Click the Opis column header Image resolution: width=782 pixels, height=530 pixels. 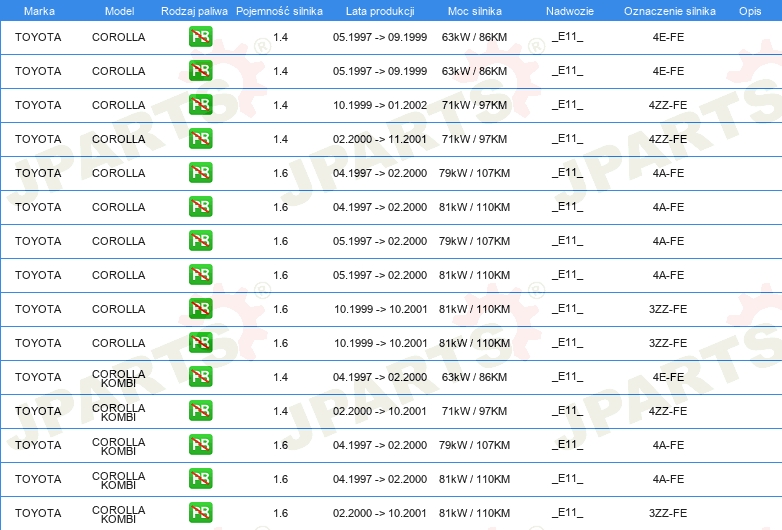[749, 10]
